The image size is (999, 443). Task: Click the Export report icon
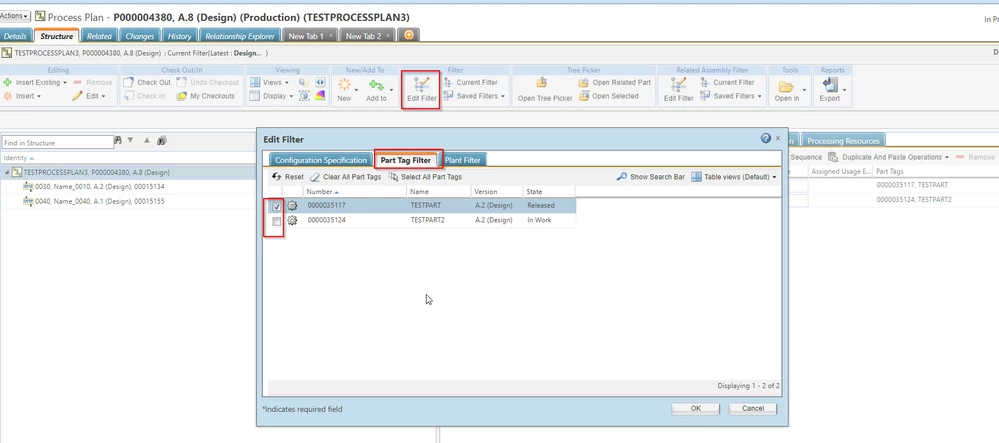point(830,85)
